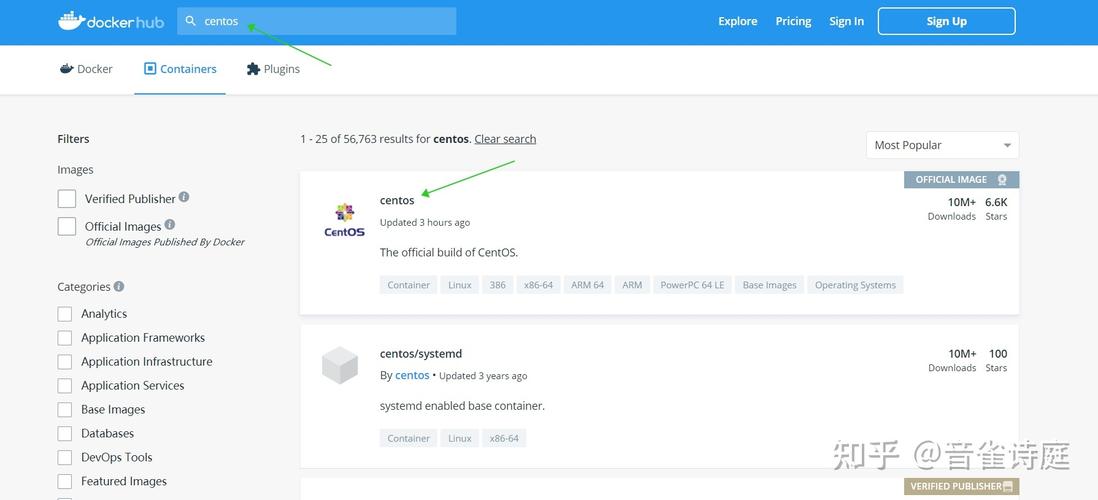The image size is (1098, 500).
Task: Click the Plugins puzzle piece icon
Action: [253, 69]
